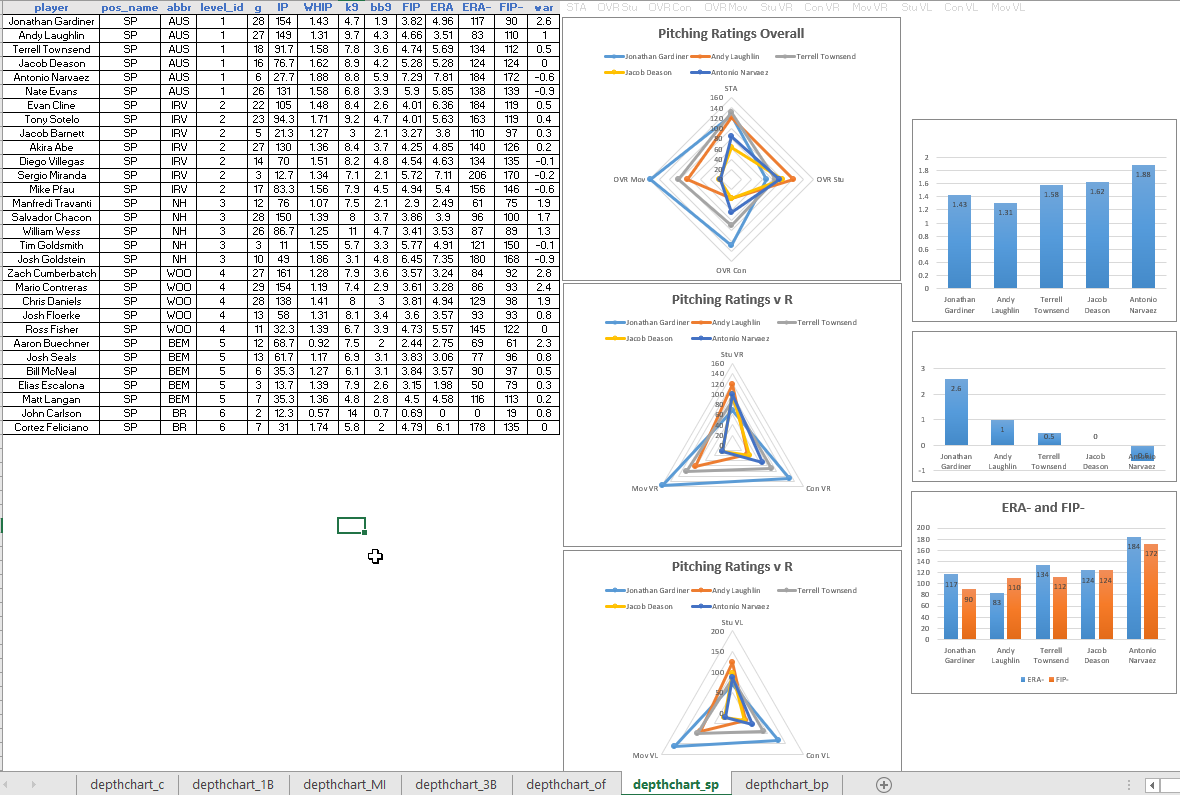Open the depthchart_1B sheet tab
Image resolution: width=1180 pixels, height=795 pixels.
click(232, 785)
